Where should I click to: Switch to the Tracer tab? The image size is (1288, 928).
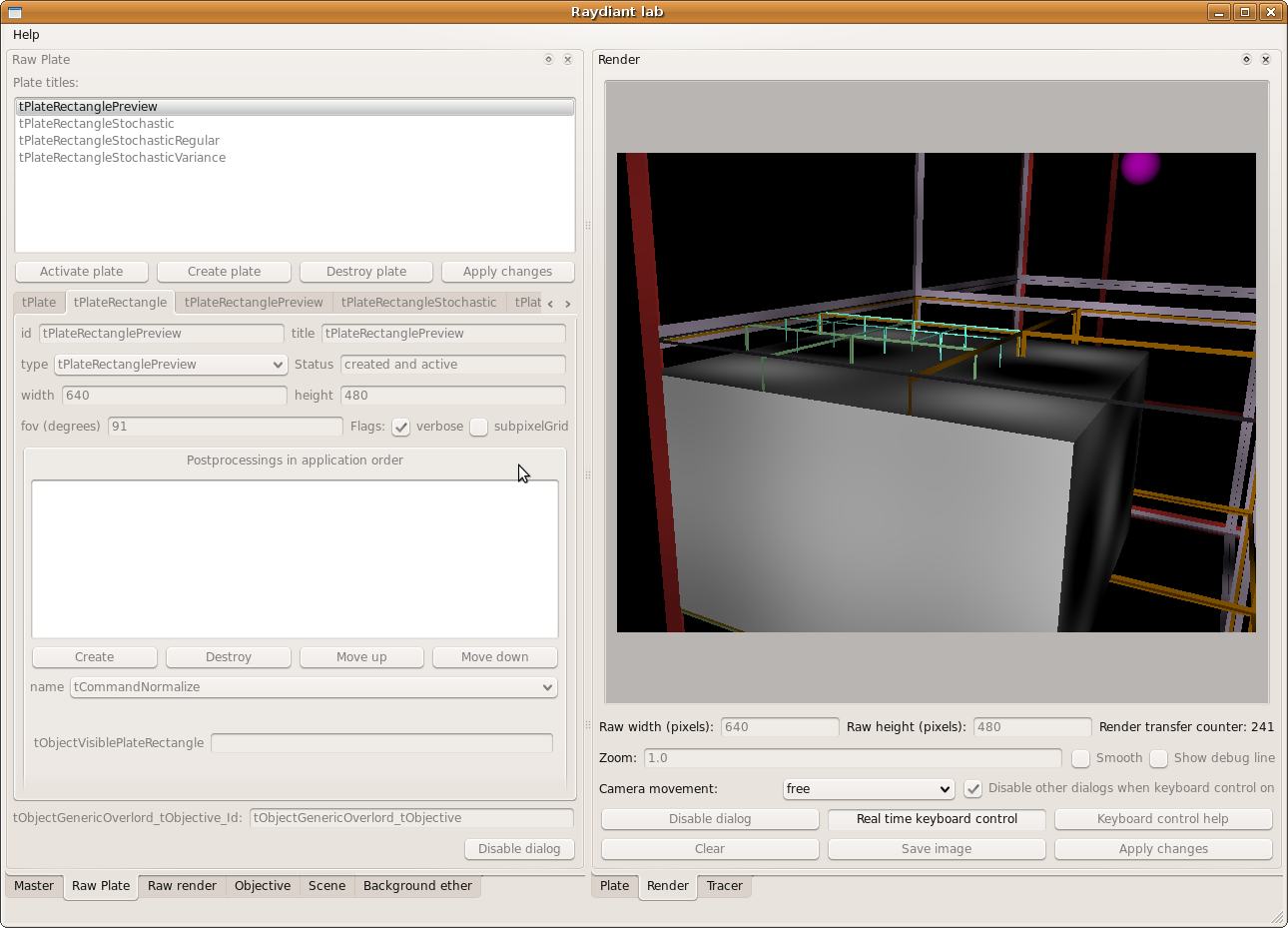pyautogui.click(x=724, y=886)
